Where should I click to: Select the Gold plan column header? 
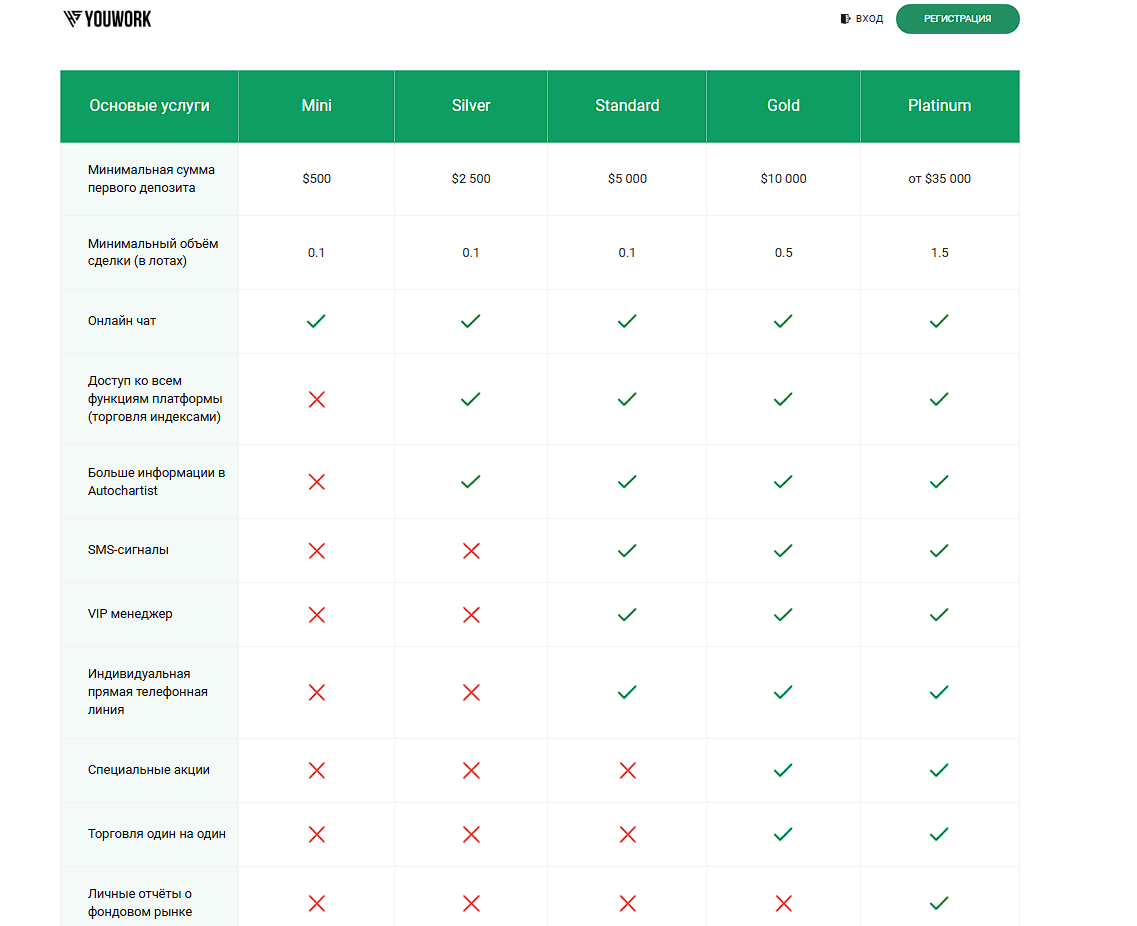tap(783, 106)
